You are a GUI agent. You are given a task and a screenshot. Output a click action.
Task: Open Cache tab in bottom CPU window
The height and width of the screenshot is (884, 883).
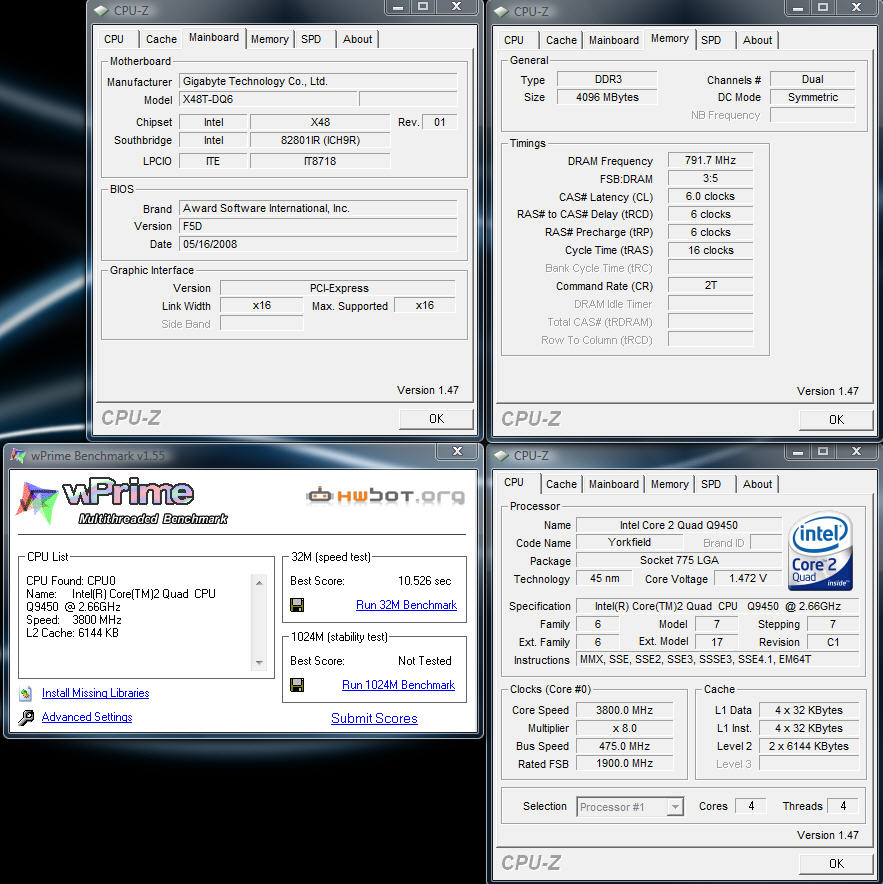(x=561, y=484)
